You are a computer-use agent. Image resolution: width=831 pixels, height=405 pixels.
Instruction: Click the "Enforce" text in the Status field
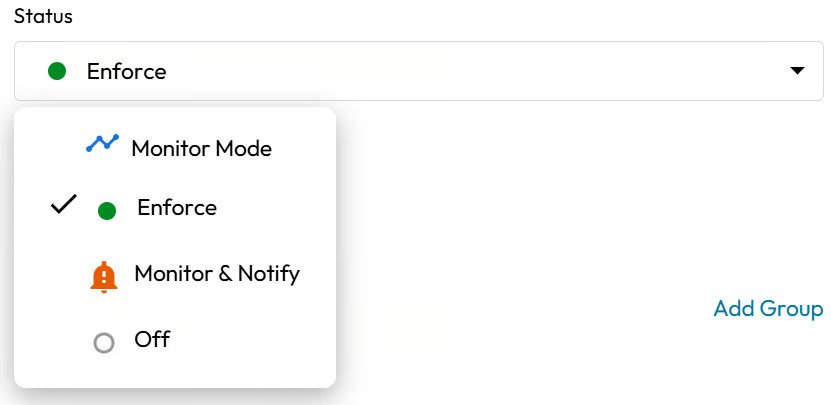[126, 72]
